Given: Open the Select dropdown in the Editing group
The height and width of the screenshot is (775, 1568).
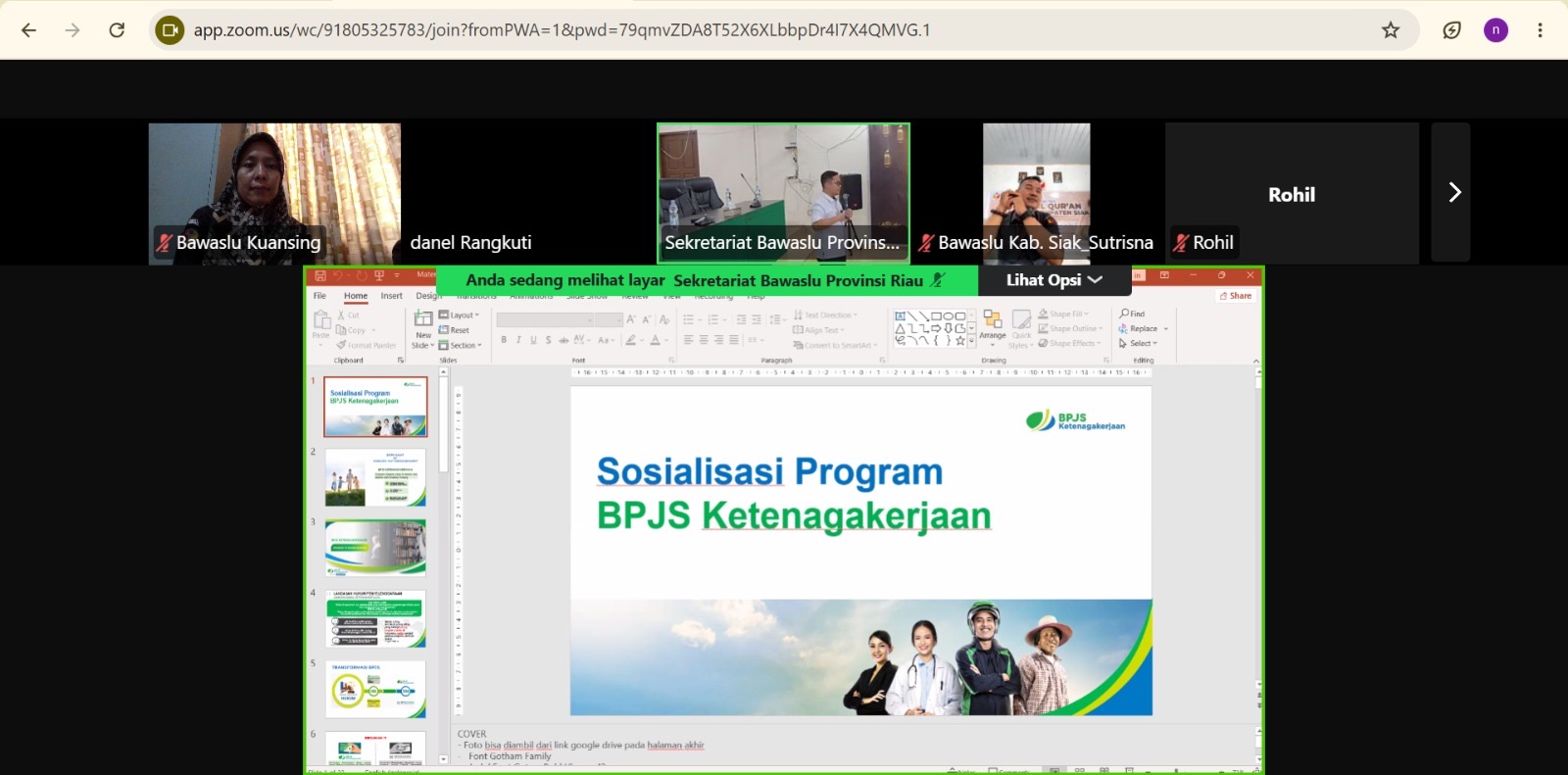Looking at the screenshot, I should pyautogui.click(x=1138, y=343).
